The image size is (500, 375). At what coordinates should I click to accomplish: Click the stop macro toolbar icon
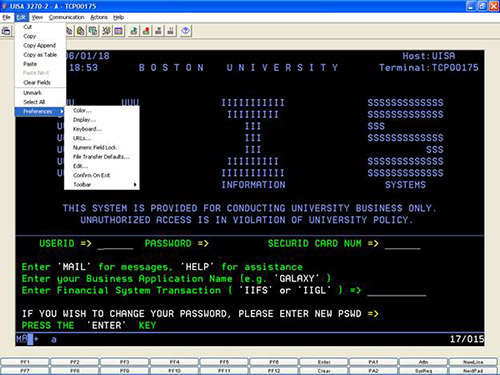point(158,31)
